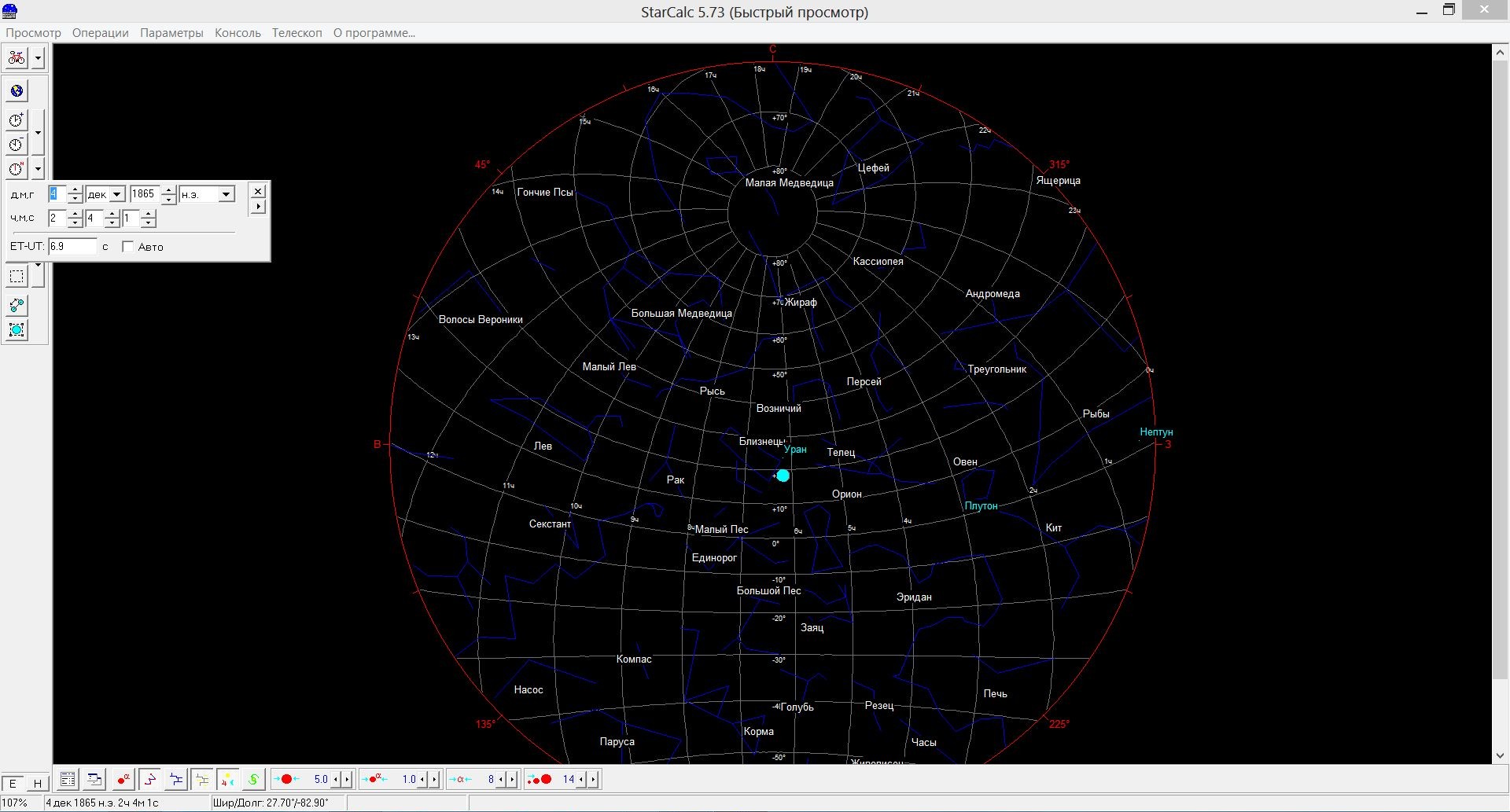Toggle the planets display button
1510x812 pixels.
(x=227, y=780)
